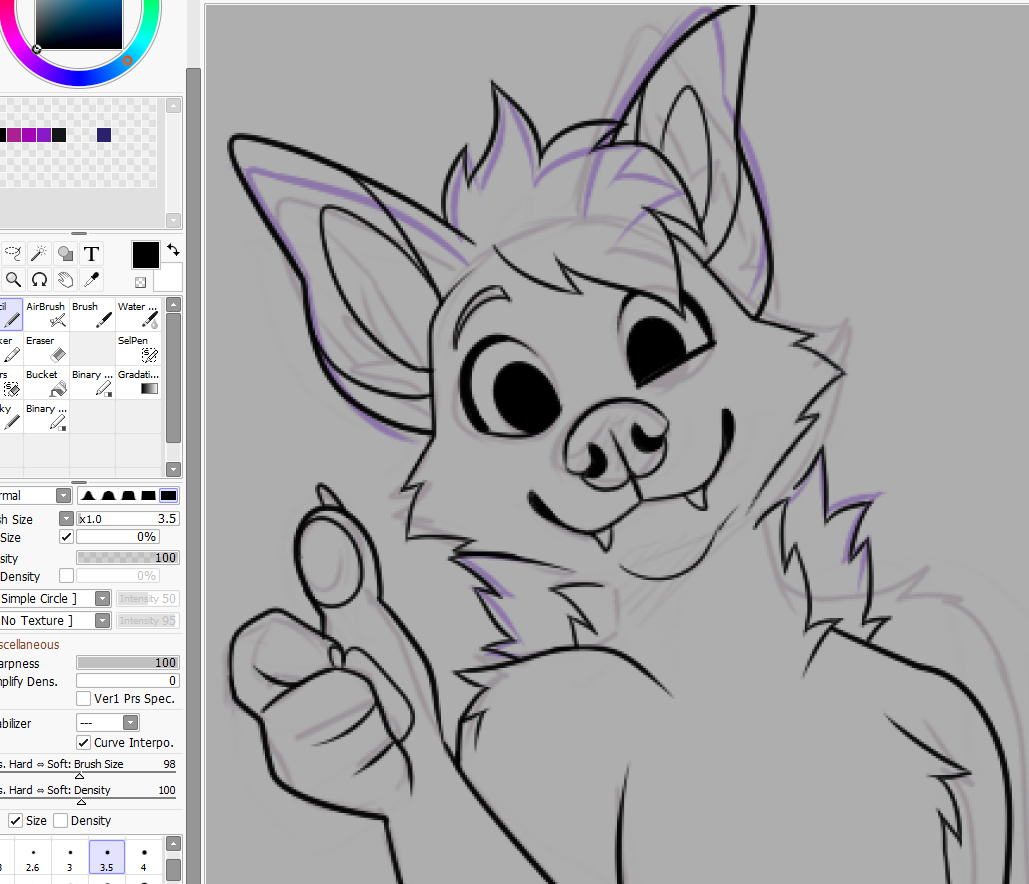
Task: Select the Eraser tool
Action: [46, 348]
